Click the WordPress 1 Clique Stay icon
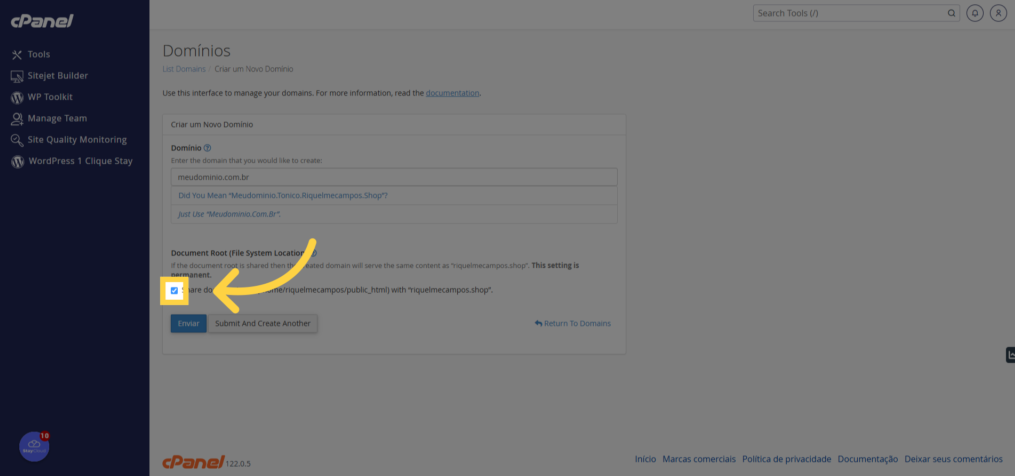The width and height of the screenshot is (1015, 476). coord(17,161)
